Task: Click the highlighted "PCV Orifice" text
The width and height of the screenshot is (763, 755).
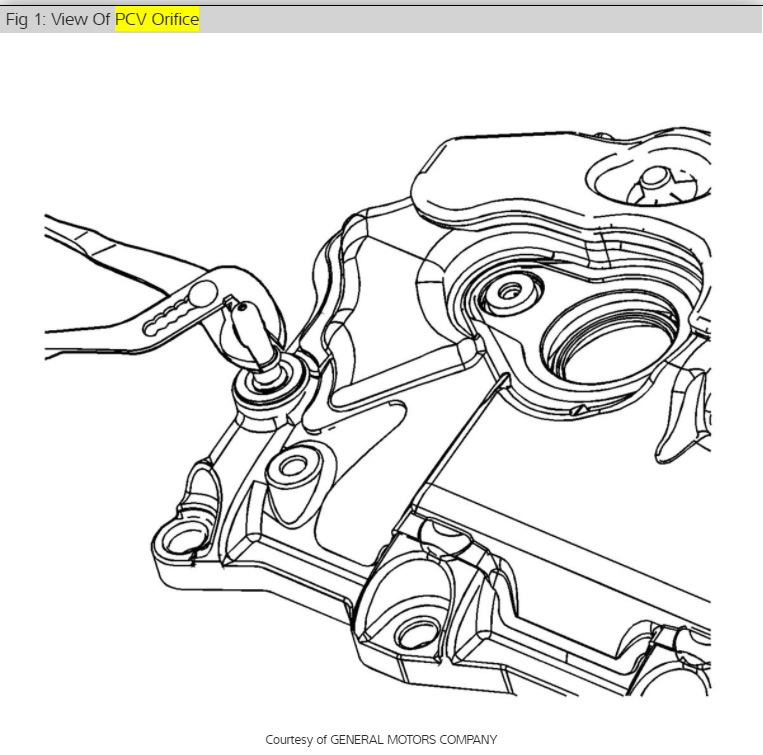Action: (x=157, y=19)
